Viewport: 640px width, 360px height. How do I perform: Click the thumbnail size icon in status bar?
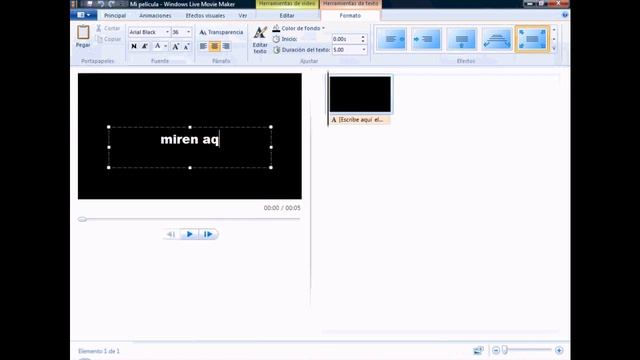pyautogui.click(x=478, y=350)
